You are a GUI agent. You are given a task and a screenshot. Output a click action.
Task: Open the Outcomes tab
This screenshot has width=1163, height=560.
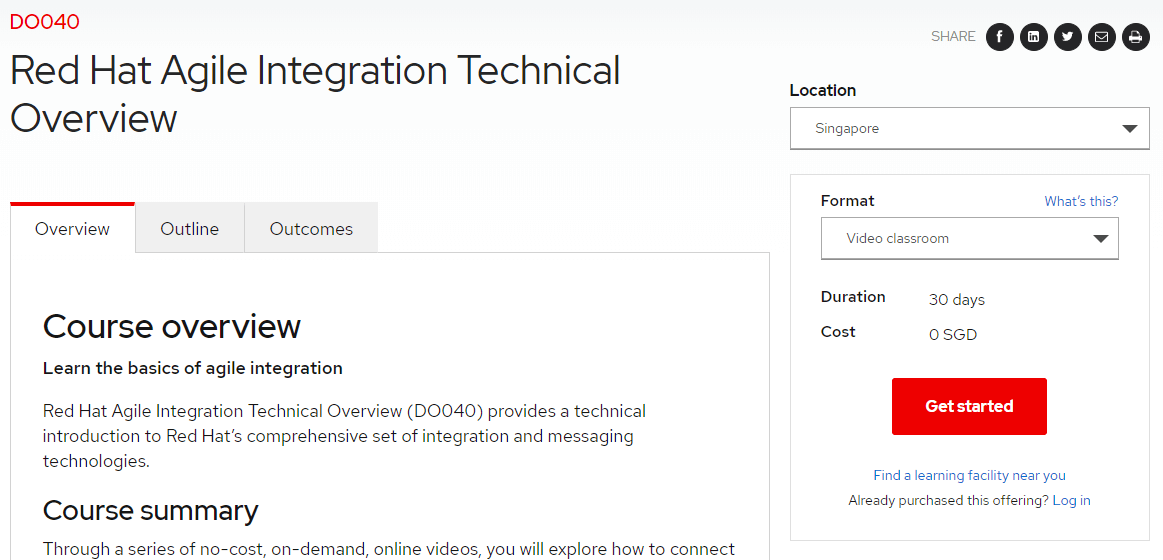311,229
